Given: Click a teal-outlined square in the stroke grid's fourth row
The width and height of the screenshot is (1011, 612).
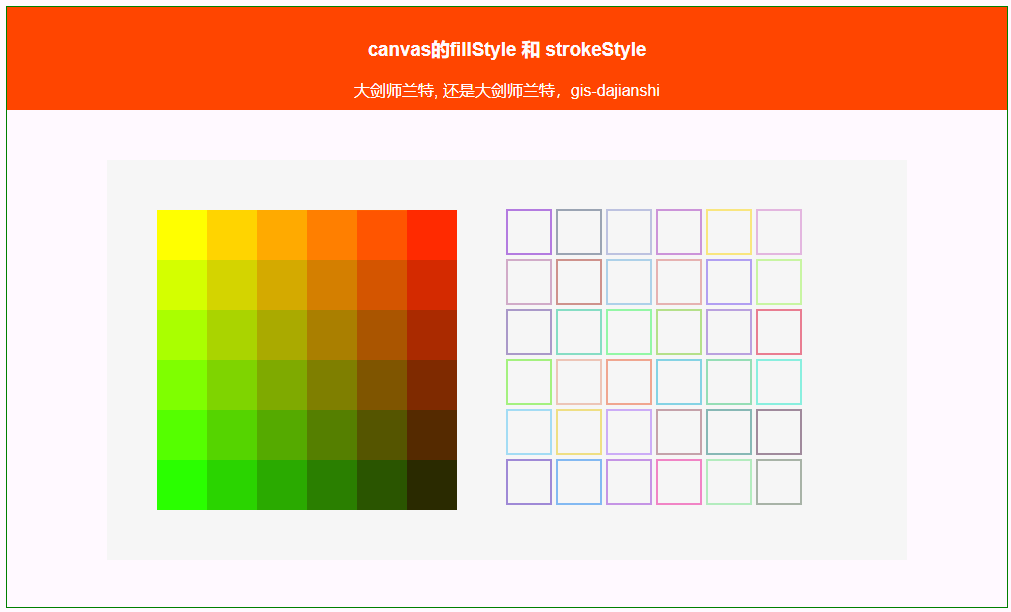Looking at the screenshot, I should [x=778, y=382].
